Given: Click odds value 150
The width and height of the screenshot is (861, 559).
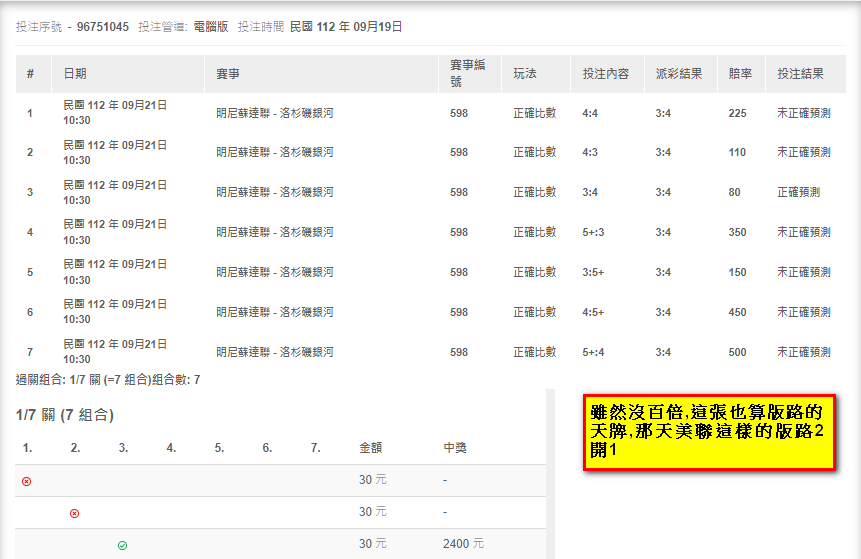Looking at the screenshot, I should point(737,272).
